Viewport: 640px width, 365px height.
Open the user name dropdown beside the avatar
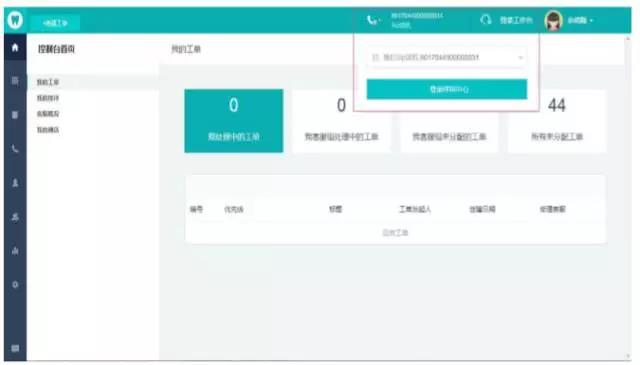[x=580, y=20]
